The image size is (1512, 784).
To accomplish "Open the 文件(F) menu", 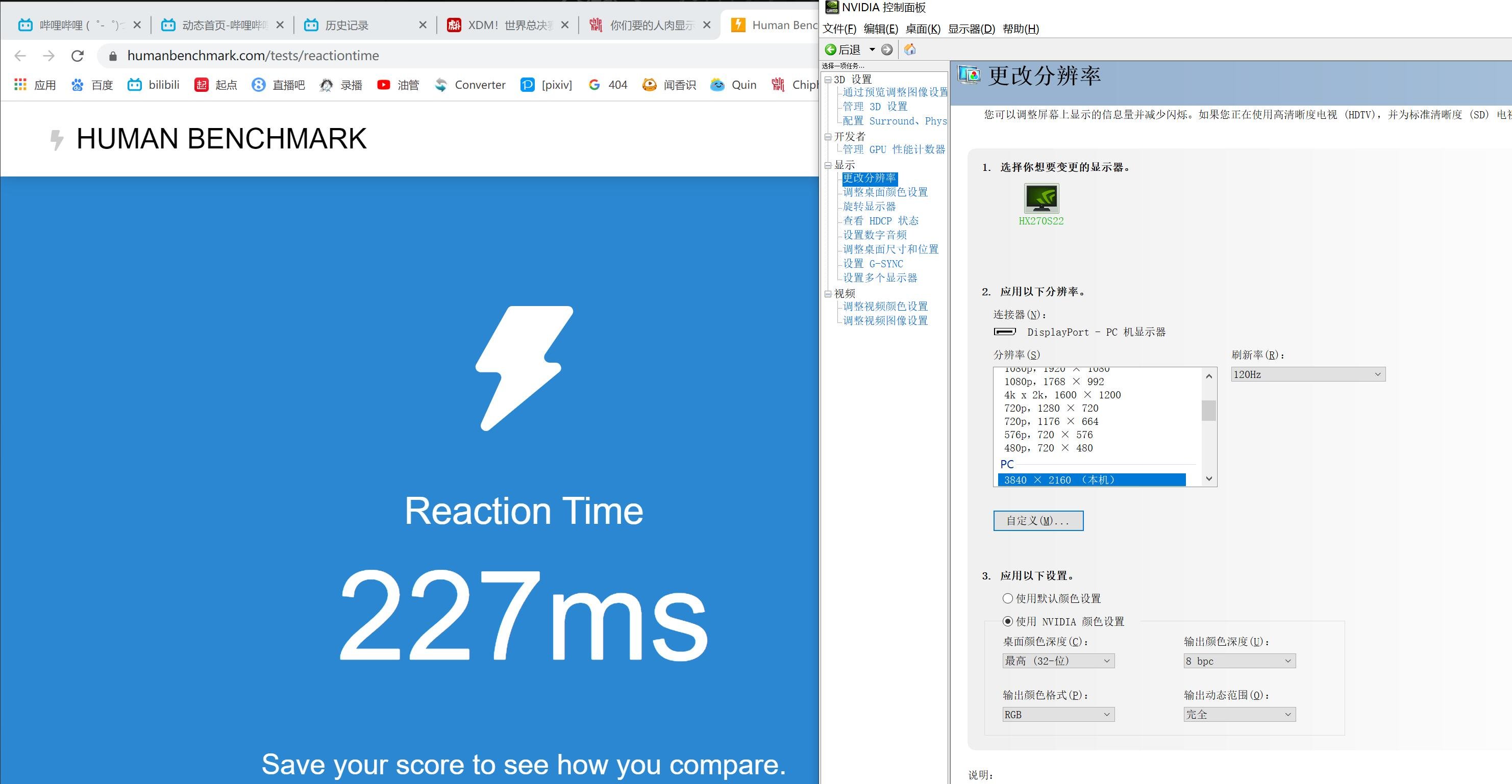I will point(839,29).
